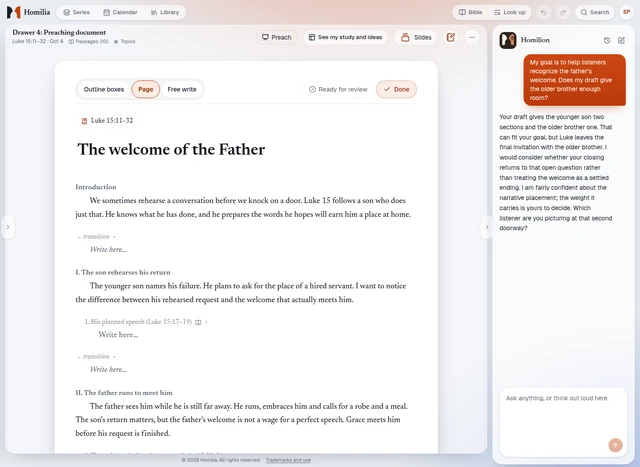The image size is (640, 467).
Task: Start a new Homilion chat icon
Action: coord(621,40)
